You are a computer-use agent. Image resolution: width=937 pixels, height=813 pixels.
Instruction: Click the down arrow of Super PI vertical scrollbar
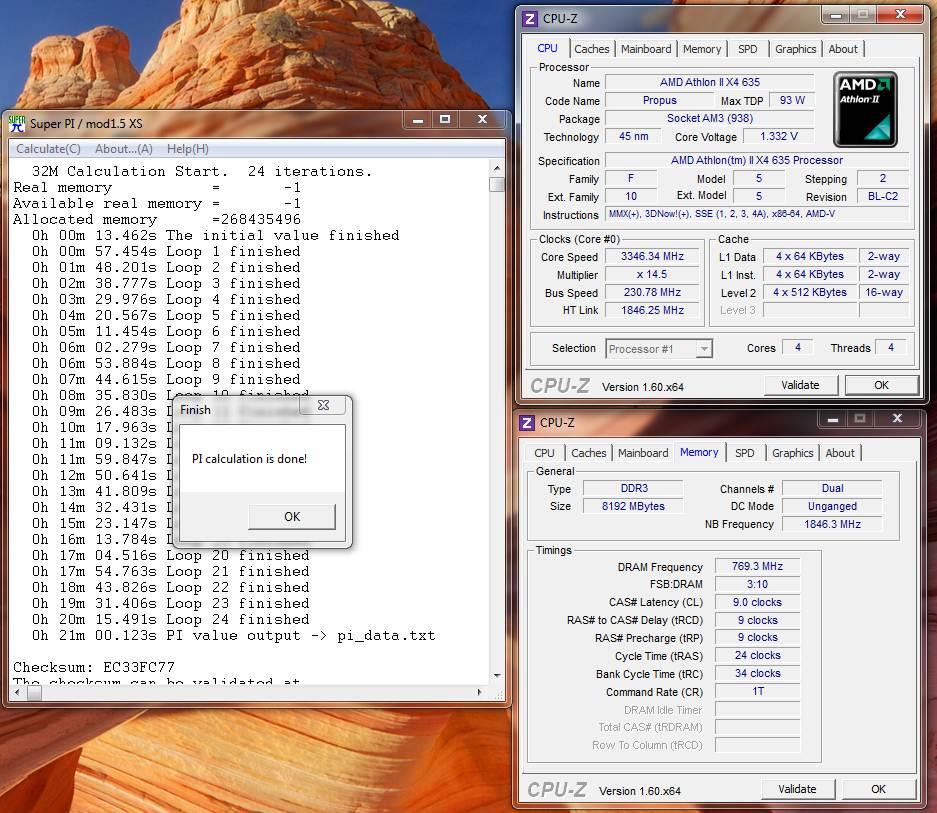pyautogui.click(x=497, y=676)
